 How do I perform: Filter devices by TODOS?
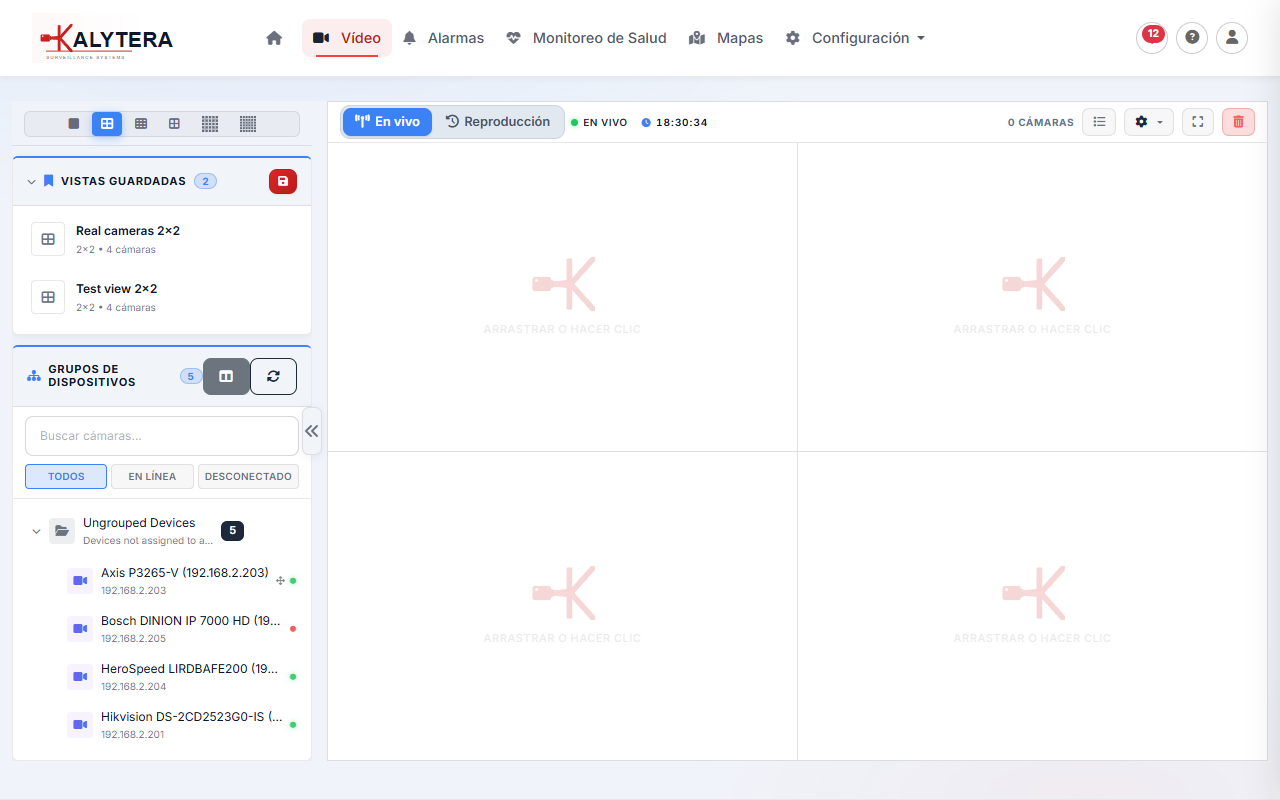pyautogui.click(x=66, y=477)
